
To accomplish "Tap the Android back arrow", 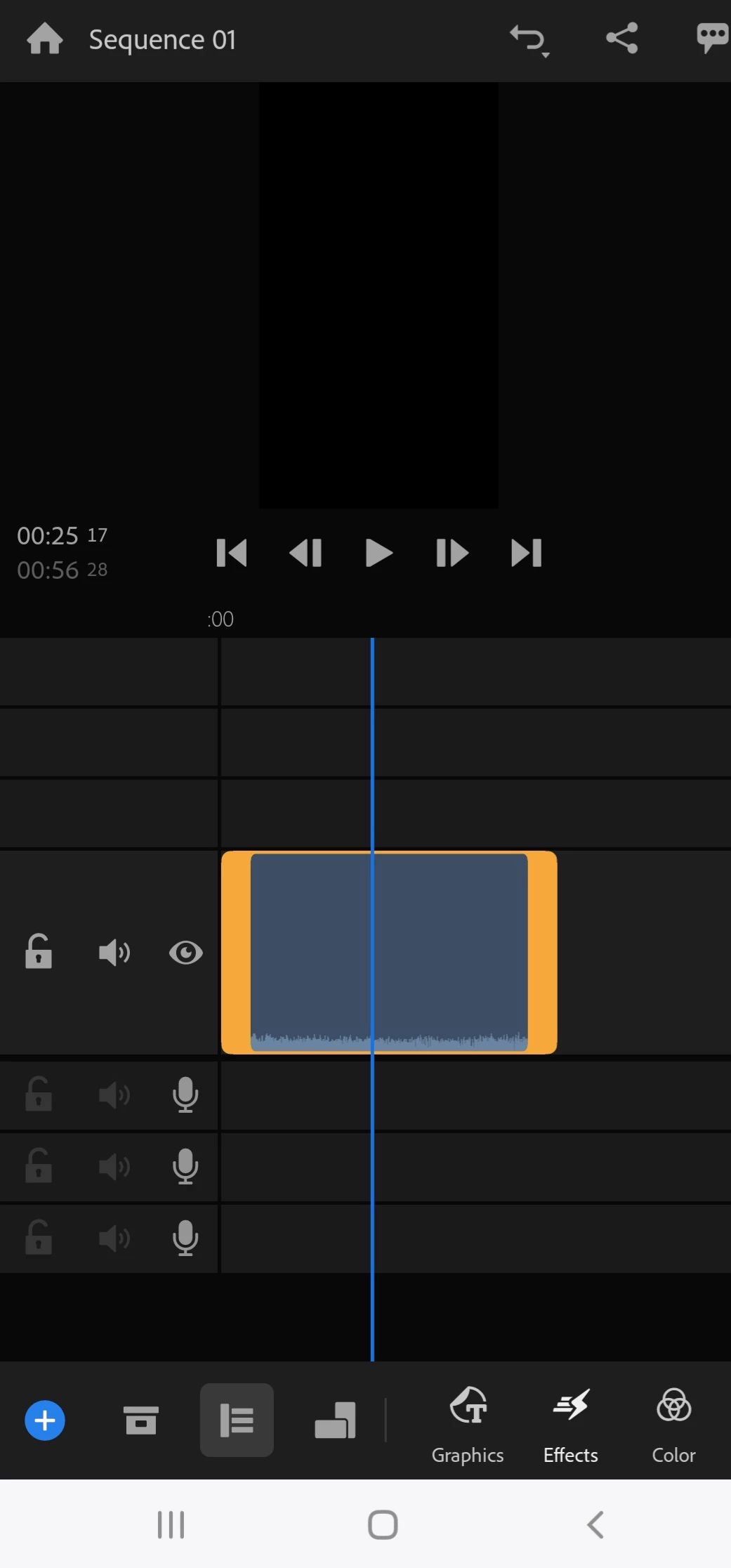I will coord(595,1524).
